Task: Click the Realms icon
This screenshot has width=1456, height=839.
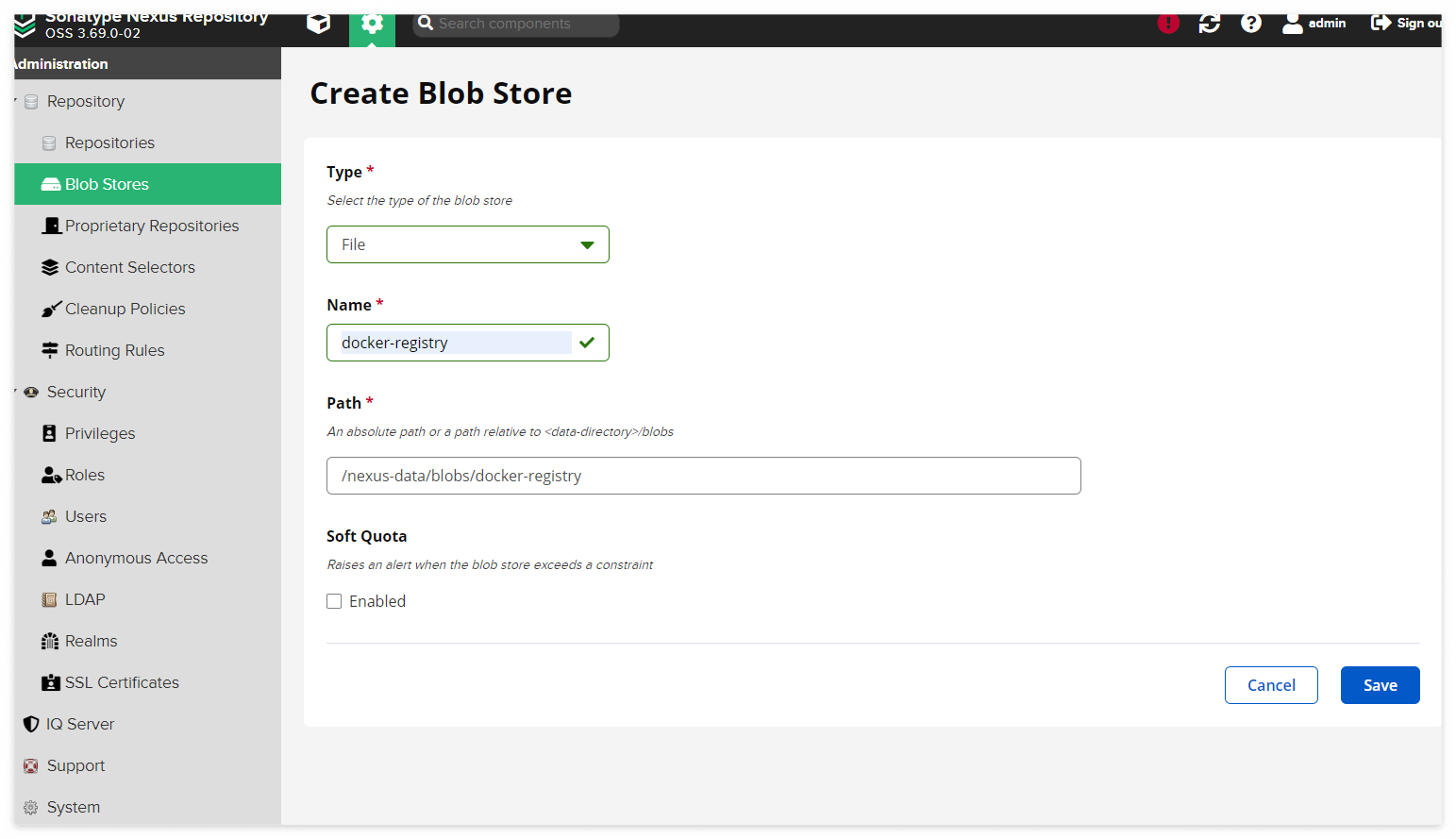Action: click(50, 642)
